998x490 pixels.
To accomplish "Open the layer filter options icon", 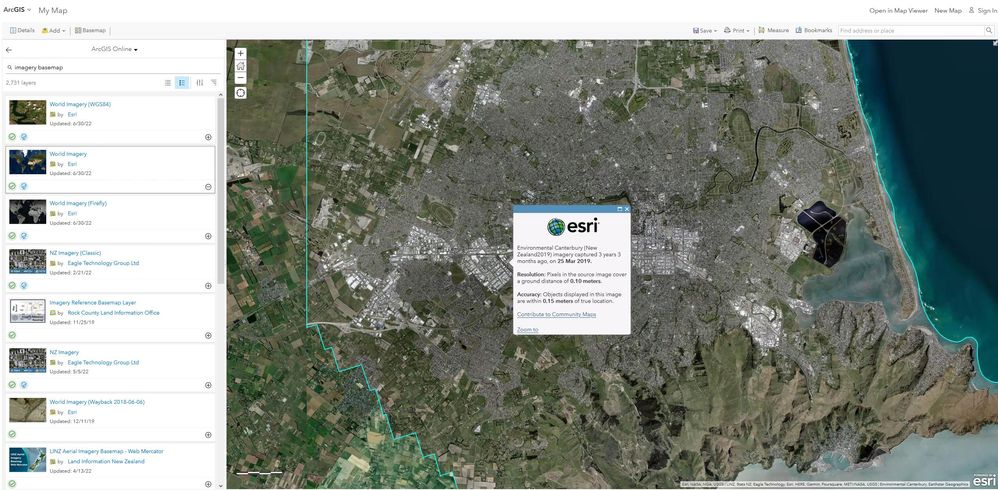I will [x=199, y=83].
